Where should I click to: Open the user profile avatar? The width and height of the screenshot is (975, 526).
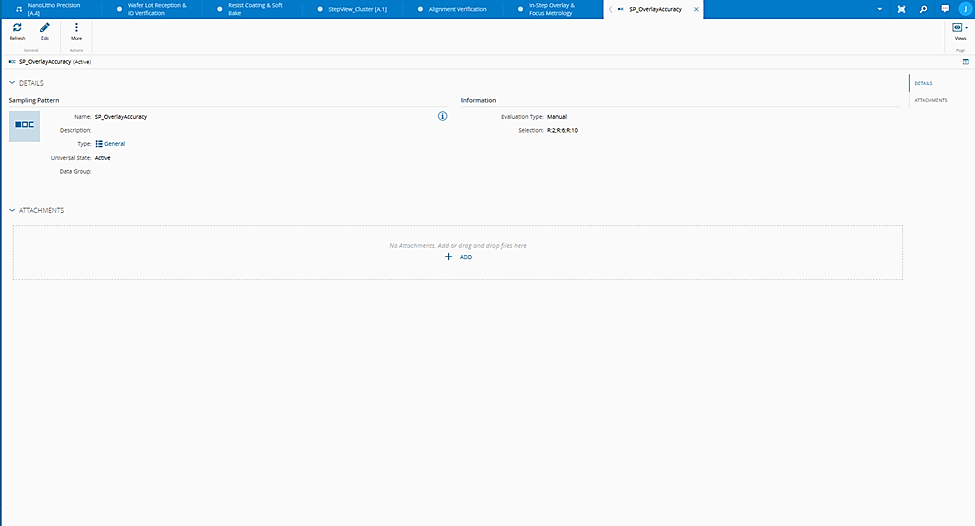click(964, 9)
